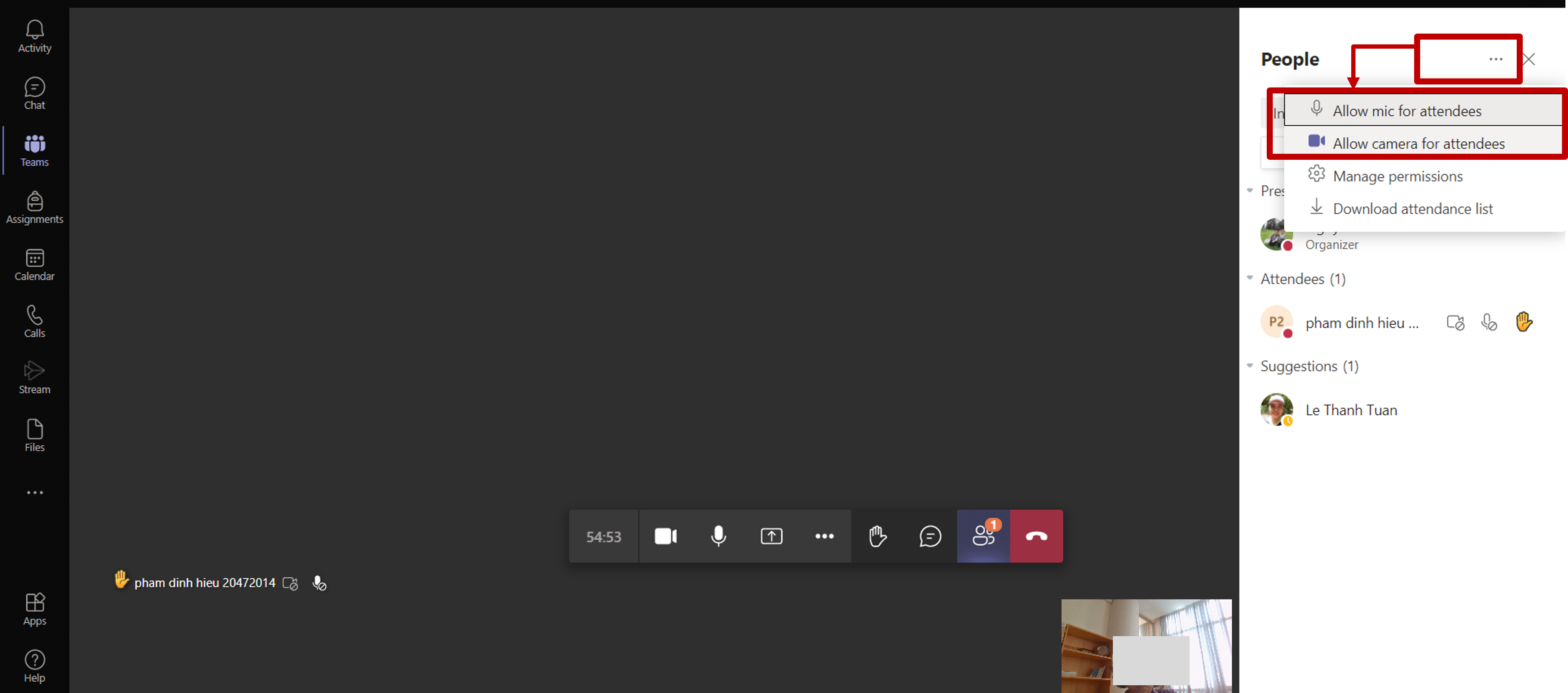Viewport: 1568px width, 693px height.
Task: Show the meeting conversation chat
Action: pos(930,536)
